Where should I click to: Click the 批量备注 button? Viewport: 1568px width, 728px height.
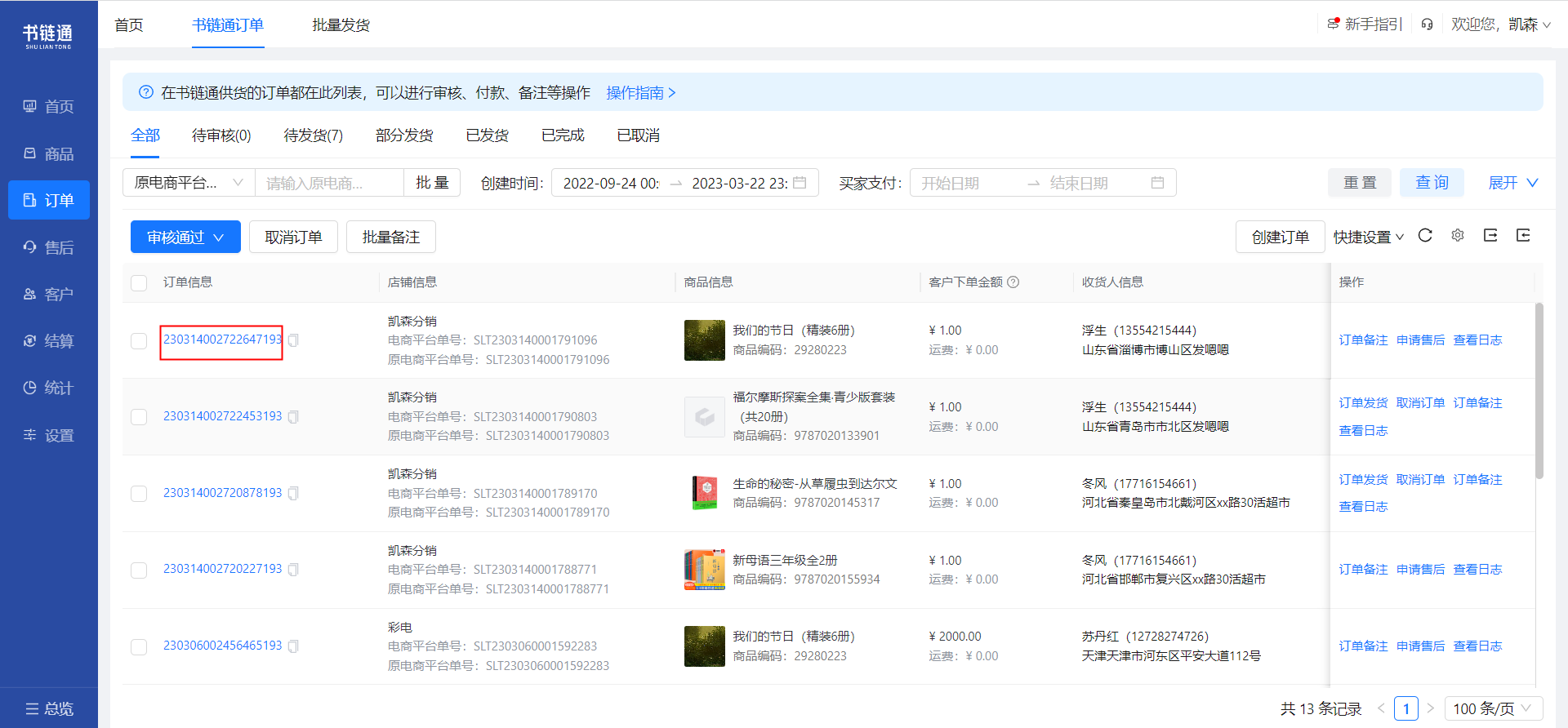[391, 237]
